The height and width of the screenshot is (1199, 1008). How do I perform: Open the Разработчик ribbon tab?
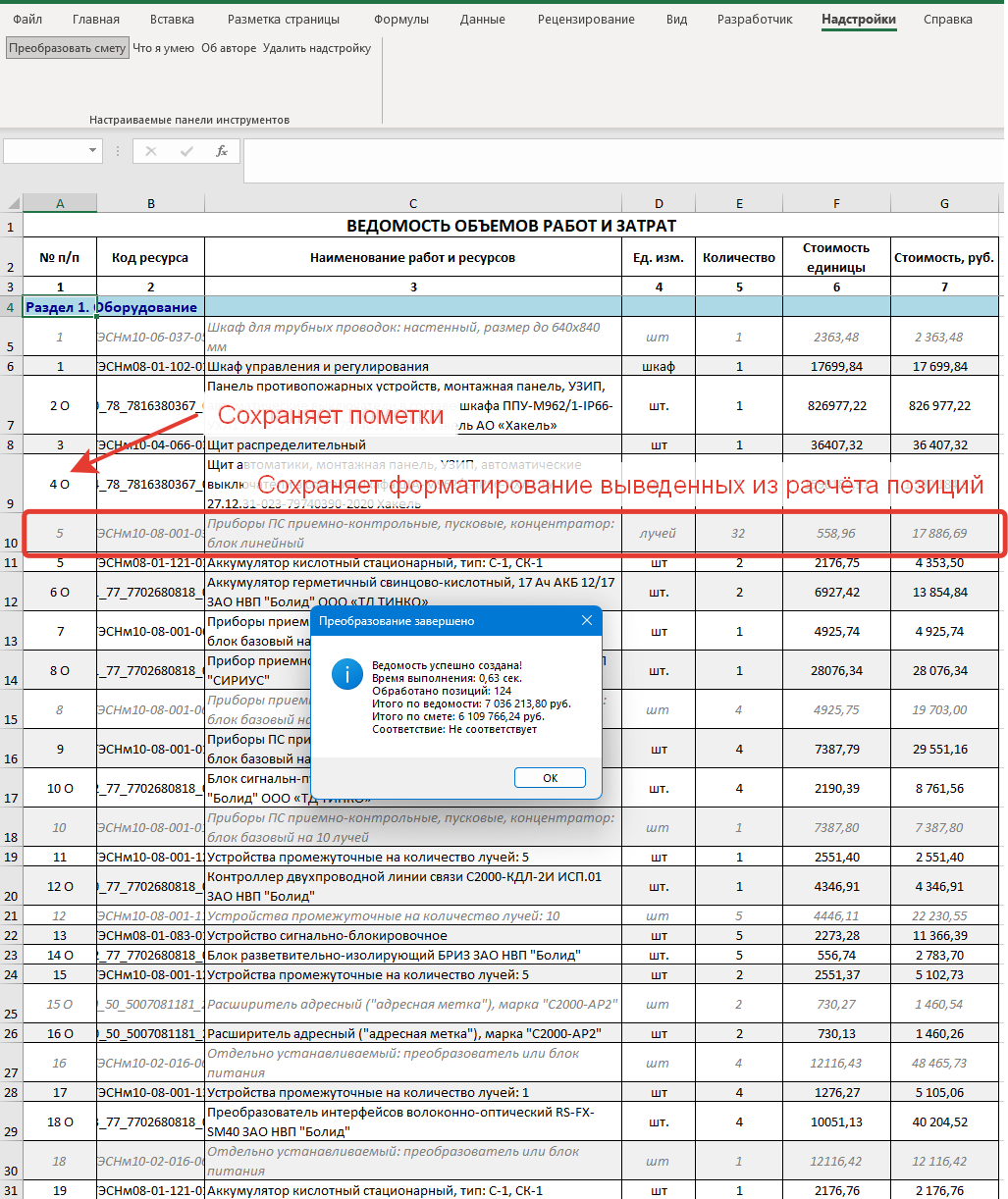755,20
